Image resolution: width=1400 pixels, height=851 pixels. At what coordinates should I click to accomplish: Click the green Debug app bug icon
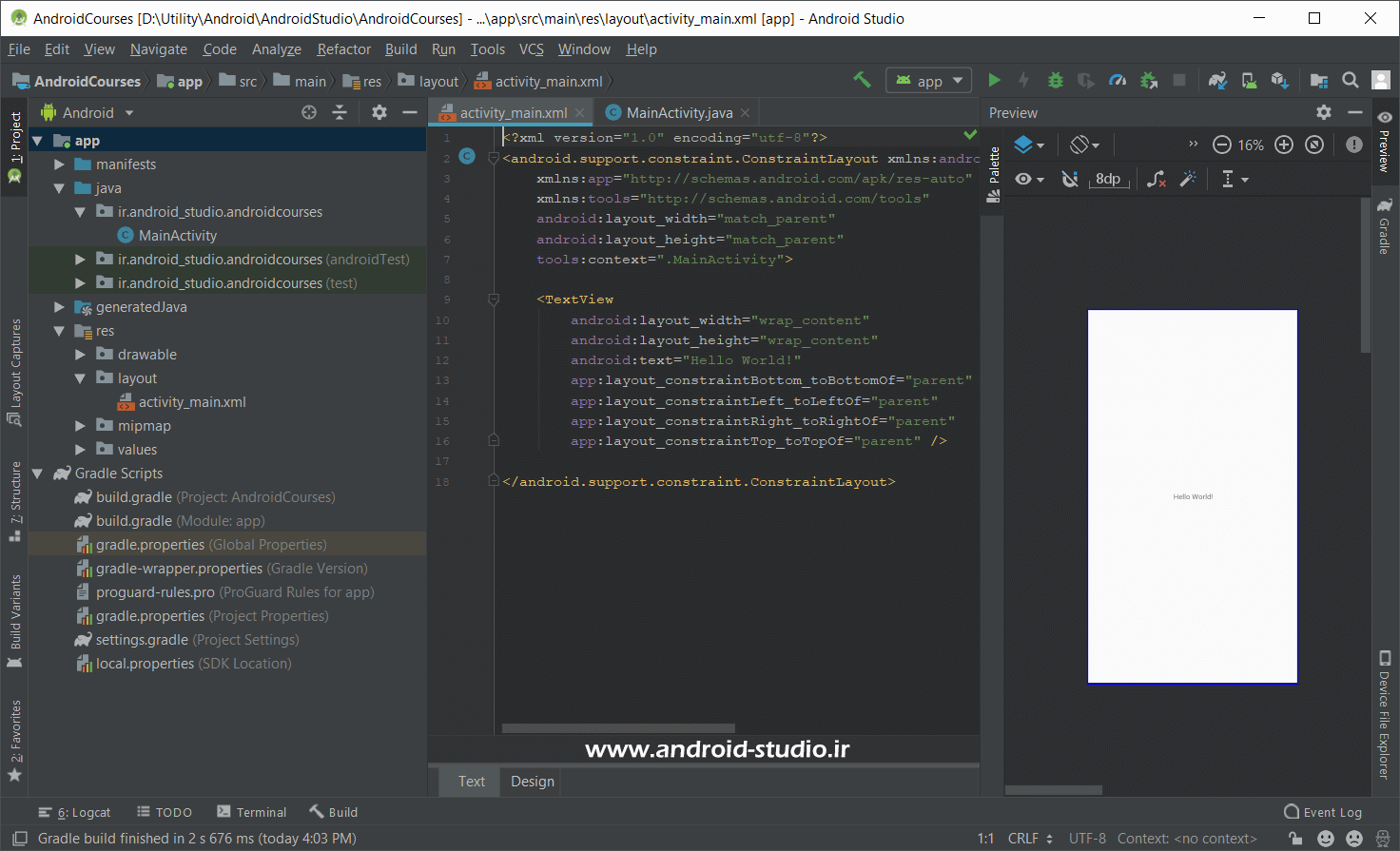tap(1055, 81)
